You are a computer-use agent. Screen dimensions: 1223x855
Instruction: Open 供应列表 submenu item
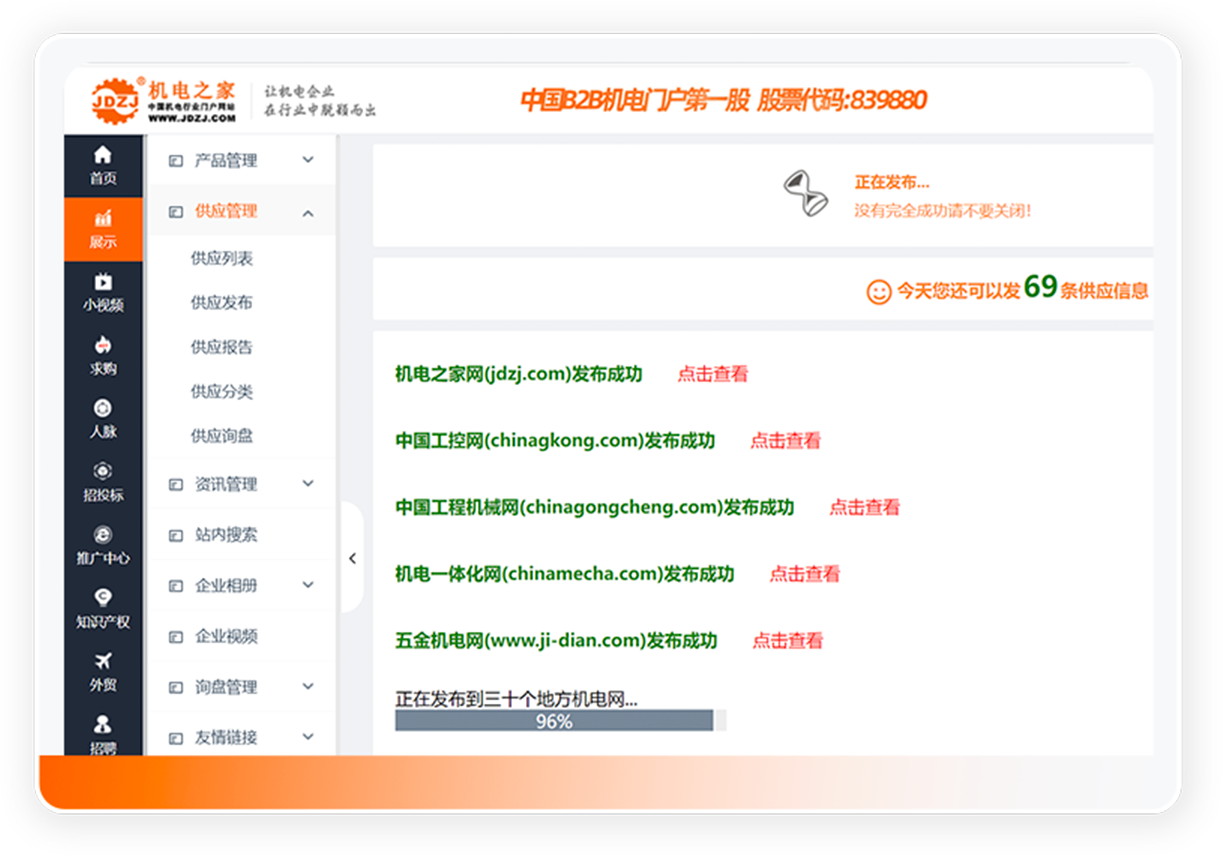click(222, 259)
